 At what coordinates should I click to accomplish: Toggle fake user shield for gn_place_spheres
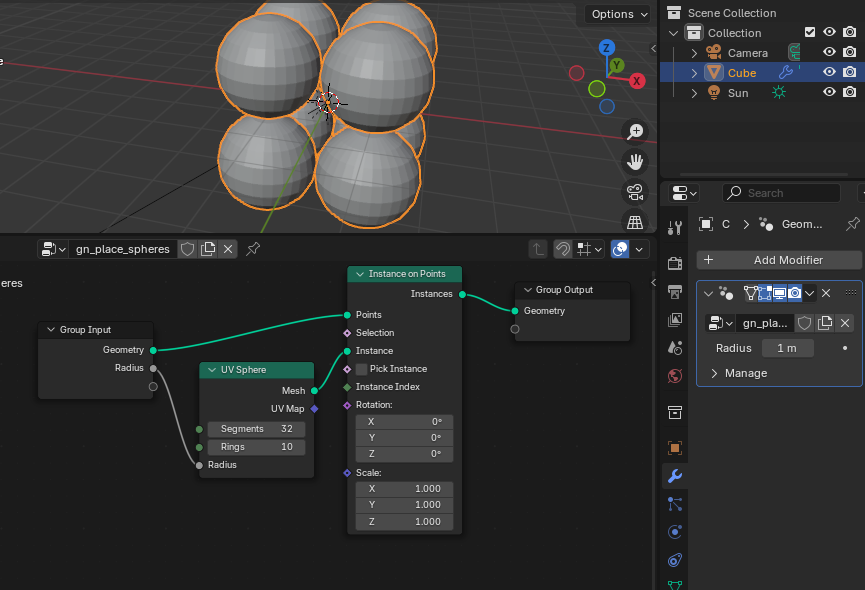[188, 249]
